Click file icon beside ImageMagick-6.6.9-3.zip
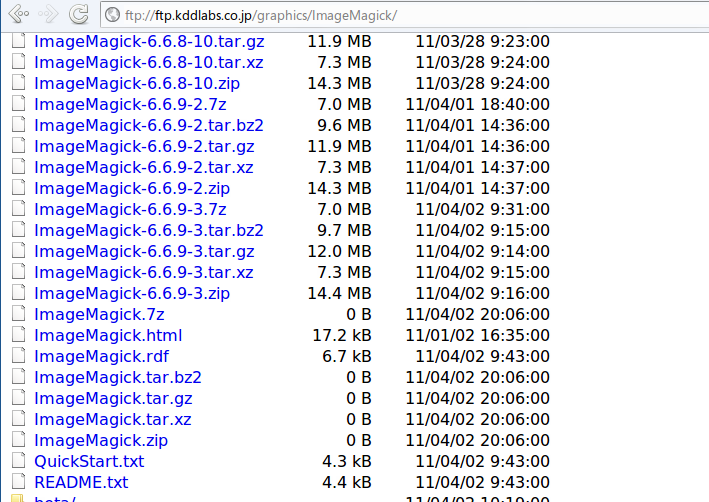Viewport: 709px width, 502px height. (x=19, y=293)
